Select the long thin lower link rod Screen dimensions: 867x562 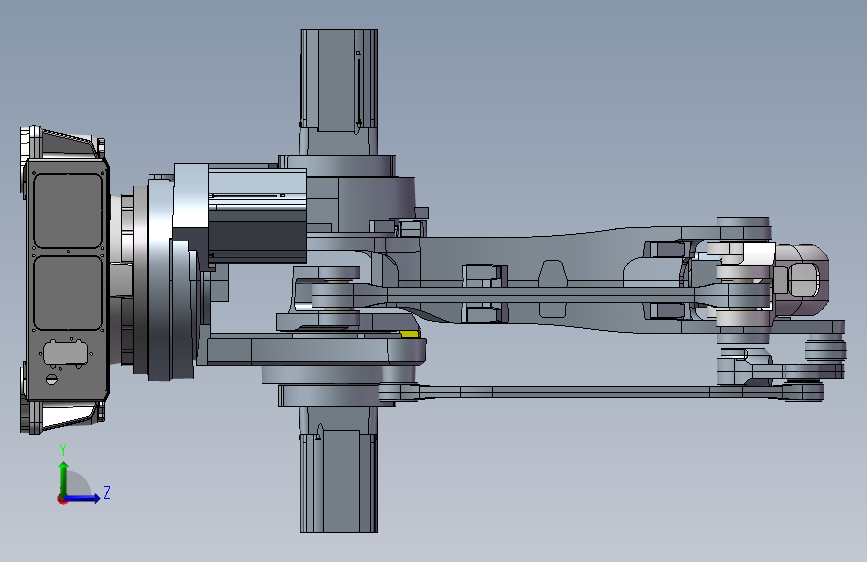[x=600, y=392]
